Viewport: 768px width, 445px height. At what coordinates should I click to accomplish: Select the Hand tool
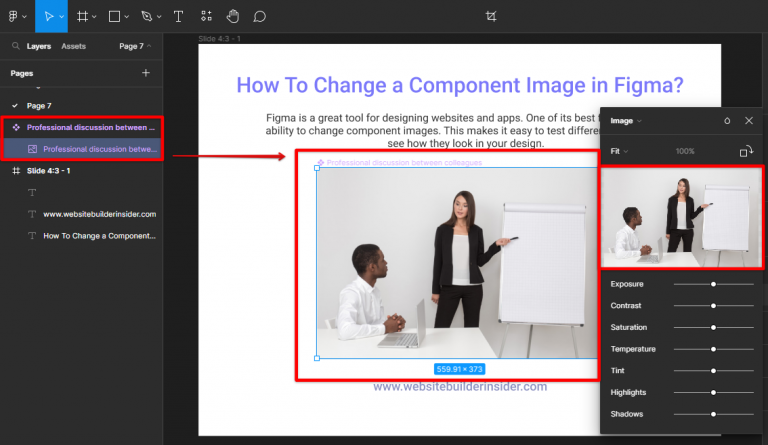(x=233, y=16)
